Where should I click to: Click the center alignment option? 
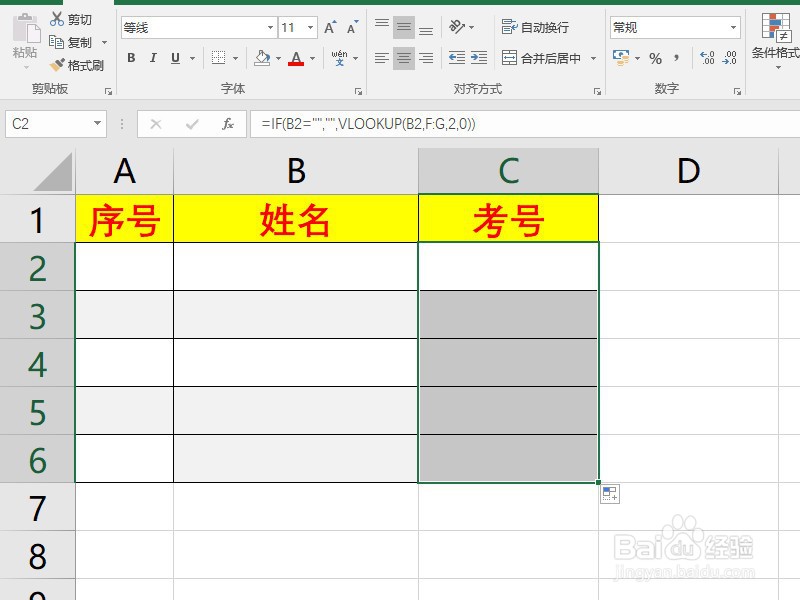403,57
